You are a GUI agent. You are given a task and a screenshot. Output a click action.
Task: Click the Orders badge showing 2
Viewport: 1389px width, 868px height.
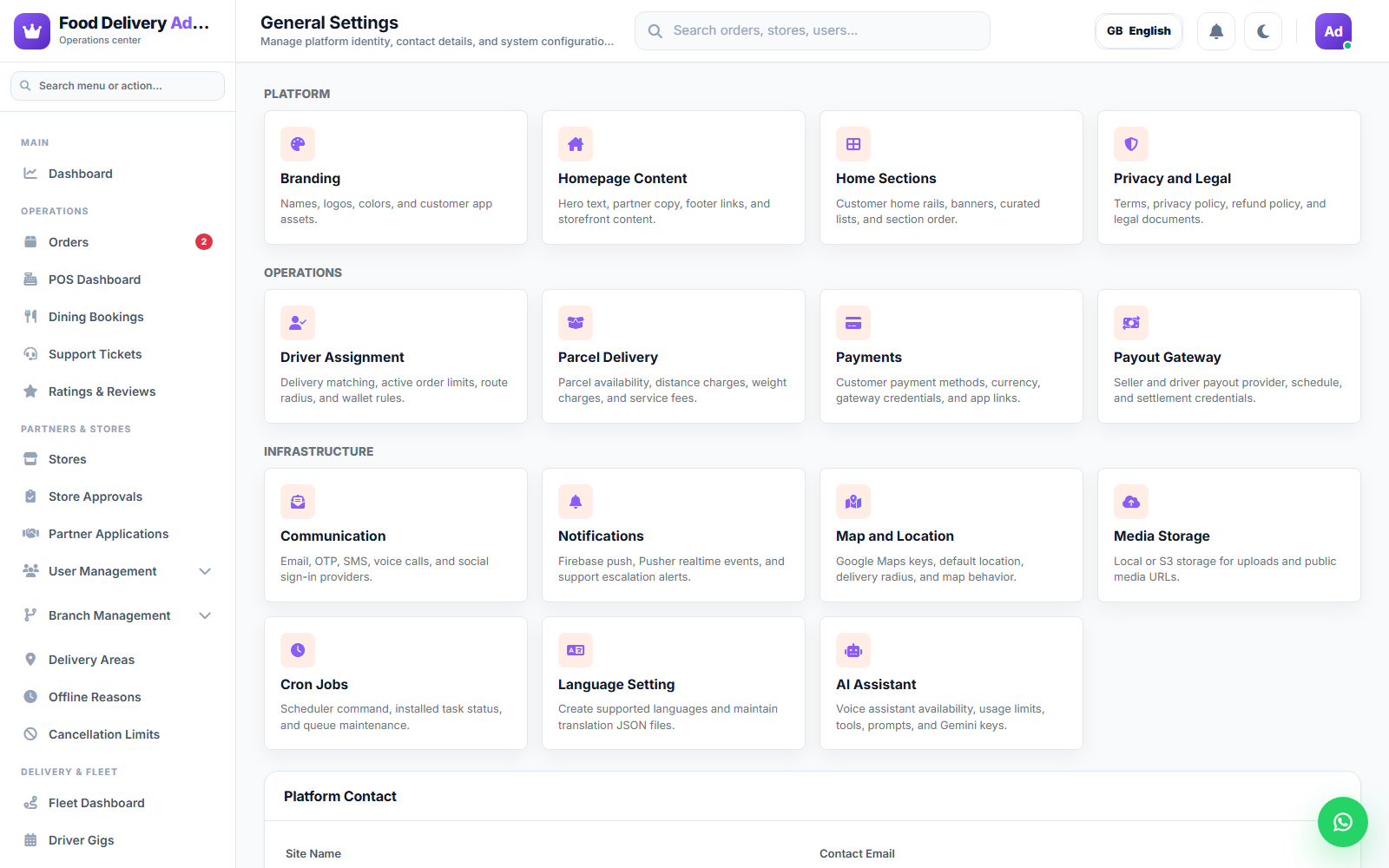[x=204, y=242]
